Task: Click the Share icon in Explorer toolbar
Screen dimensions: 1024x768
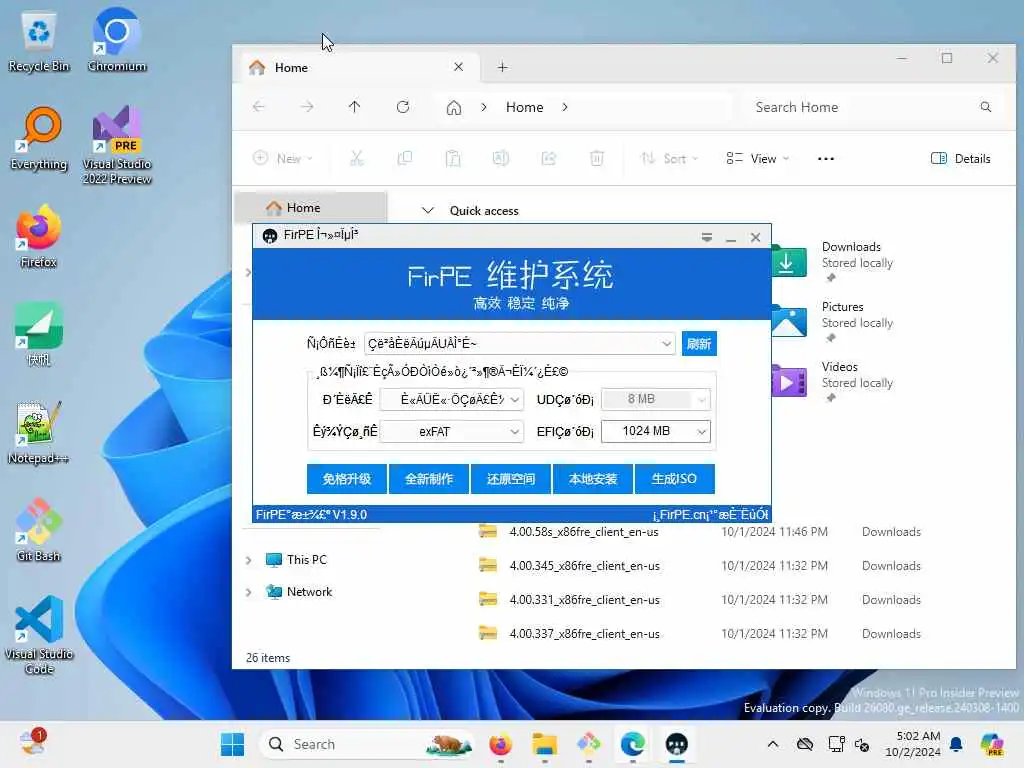Action: (549, 158)
